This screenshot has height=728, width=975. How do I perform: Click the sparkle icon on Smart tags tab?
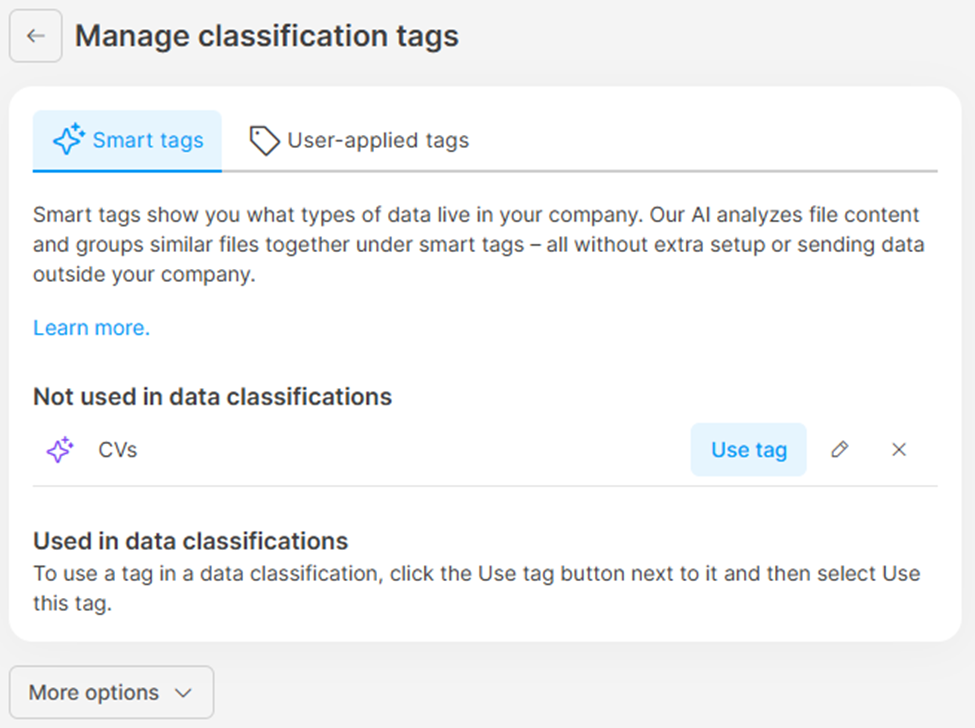(x=68, y=140)
